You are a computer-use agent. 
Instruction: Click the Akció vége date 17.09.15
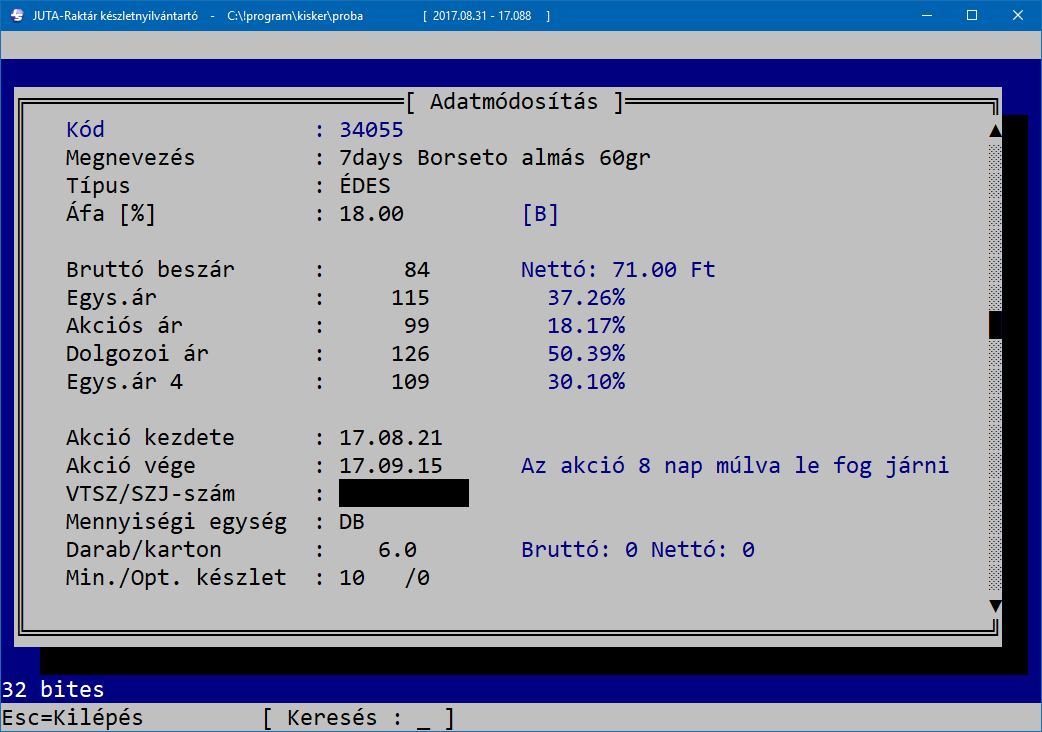(390, 466)
